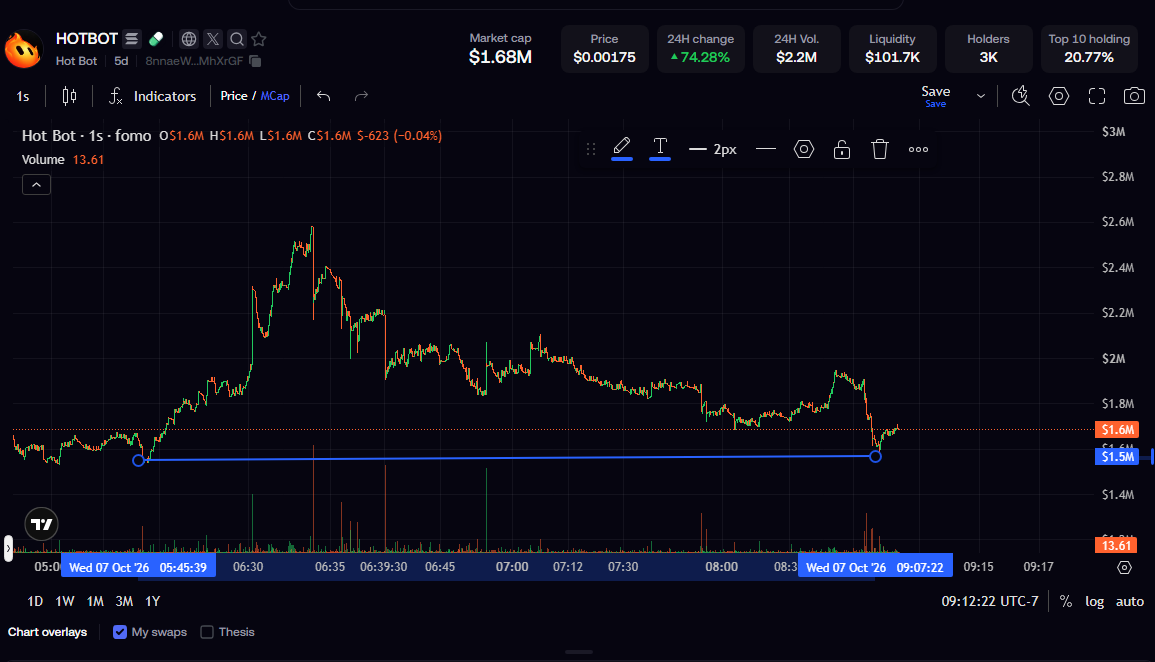The width and height of the screenshot is (1155, 662).
Task: Undo the last chart action
Action: coord(323,96)
